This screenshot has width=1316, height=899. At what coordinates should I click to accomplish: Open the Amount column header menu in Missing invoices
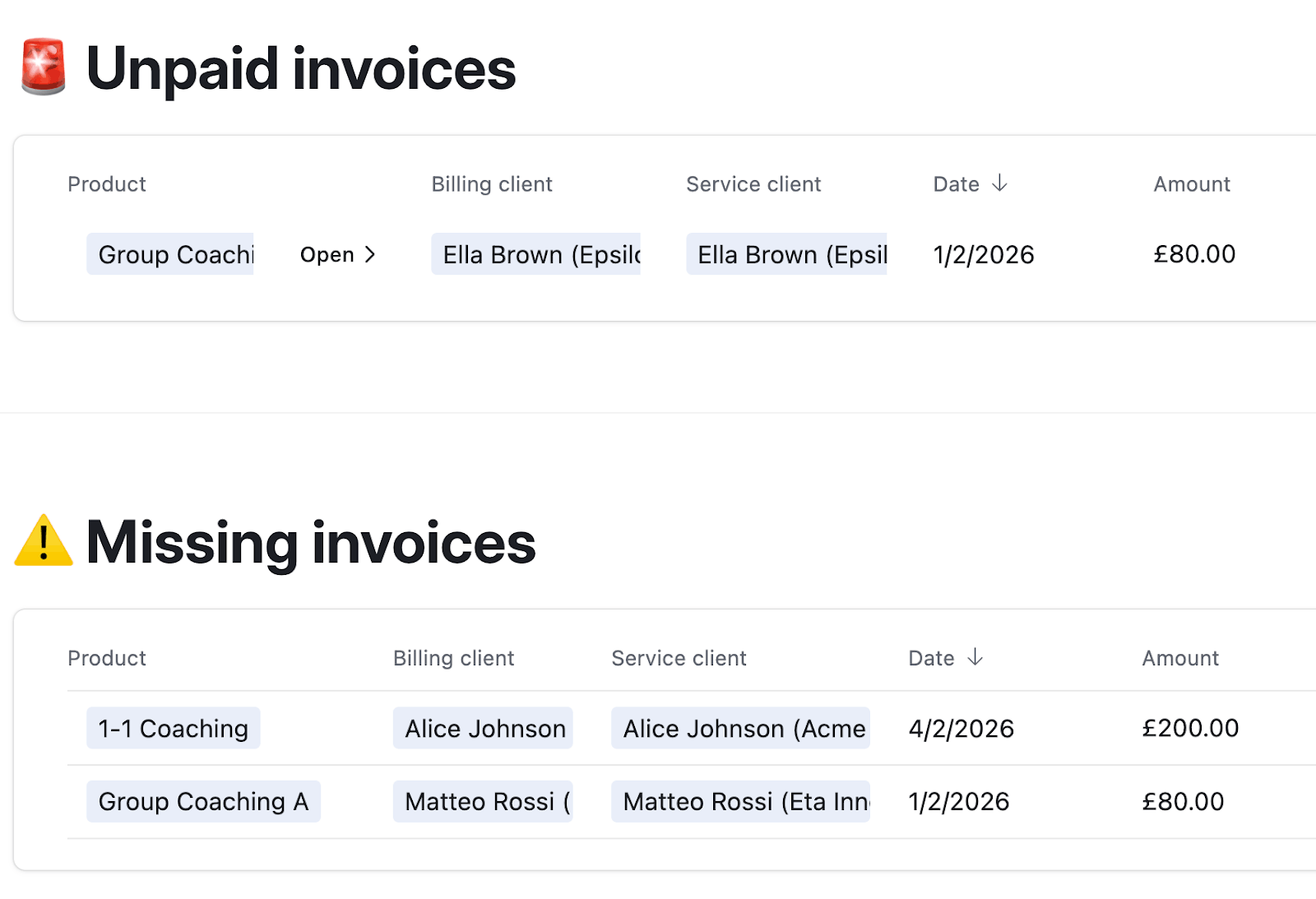[x=1180, y=658]
